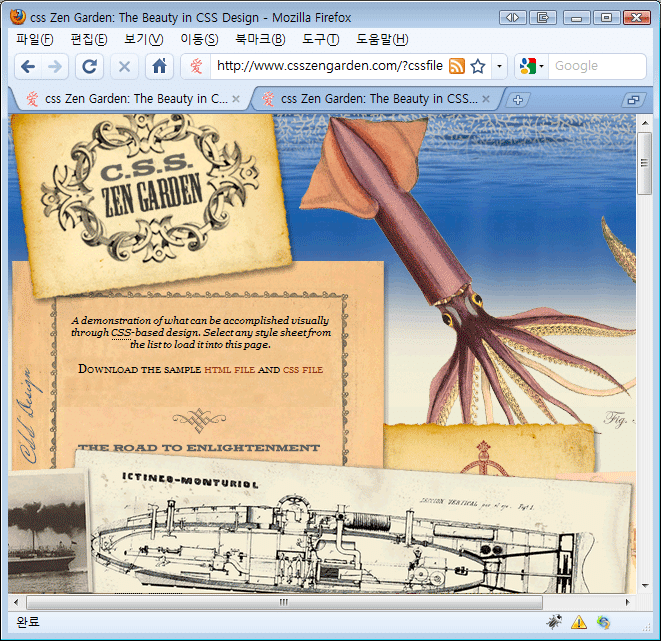Close the first css Zen Garden tab
Image resolution: width=661 pixels, height=641 pixels.
pyautogui.click(x=236, y=99)
